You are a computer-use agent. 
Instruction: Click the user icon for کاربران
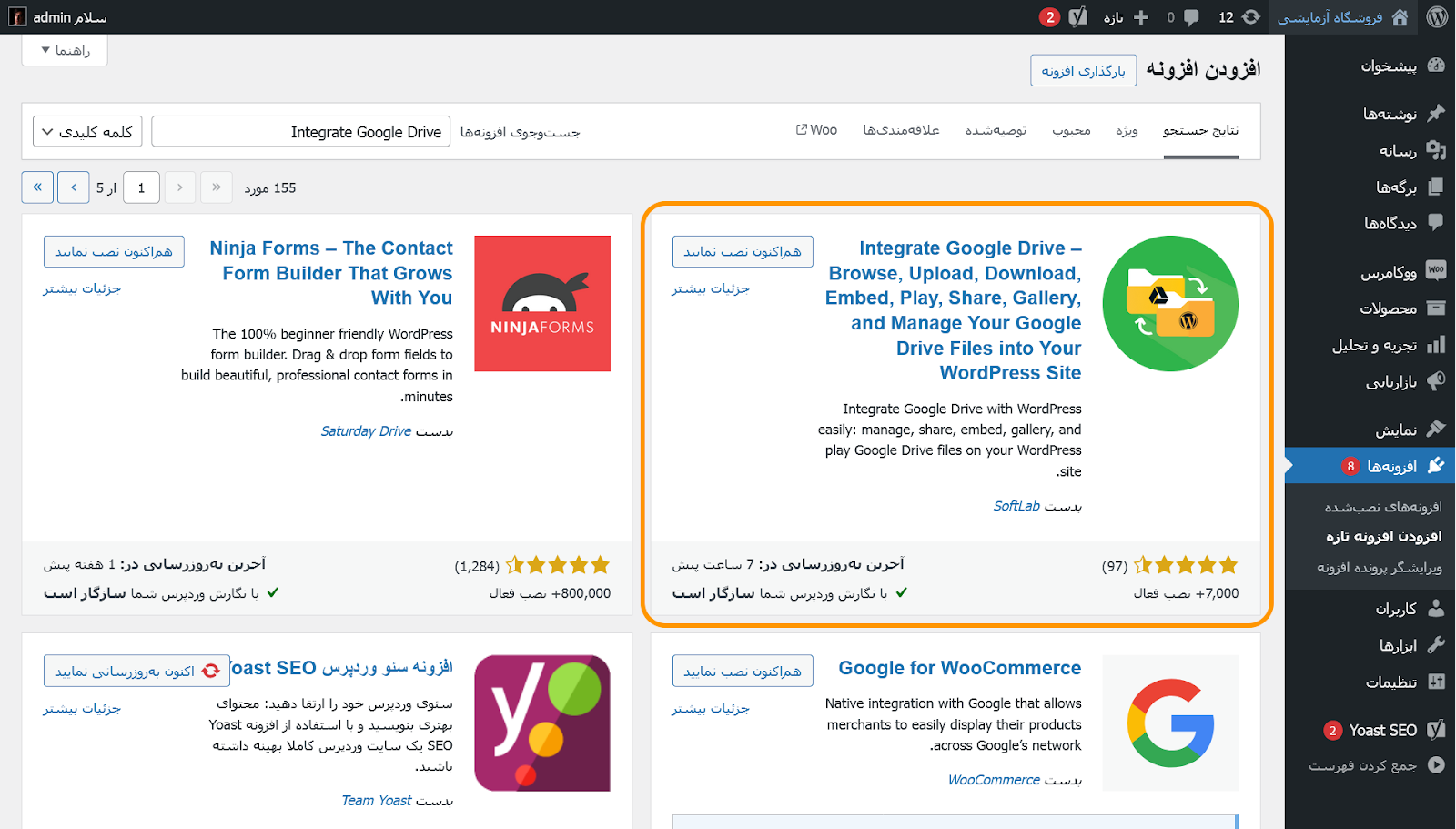pyautogui.click(x=1436, y=608)
